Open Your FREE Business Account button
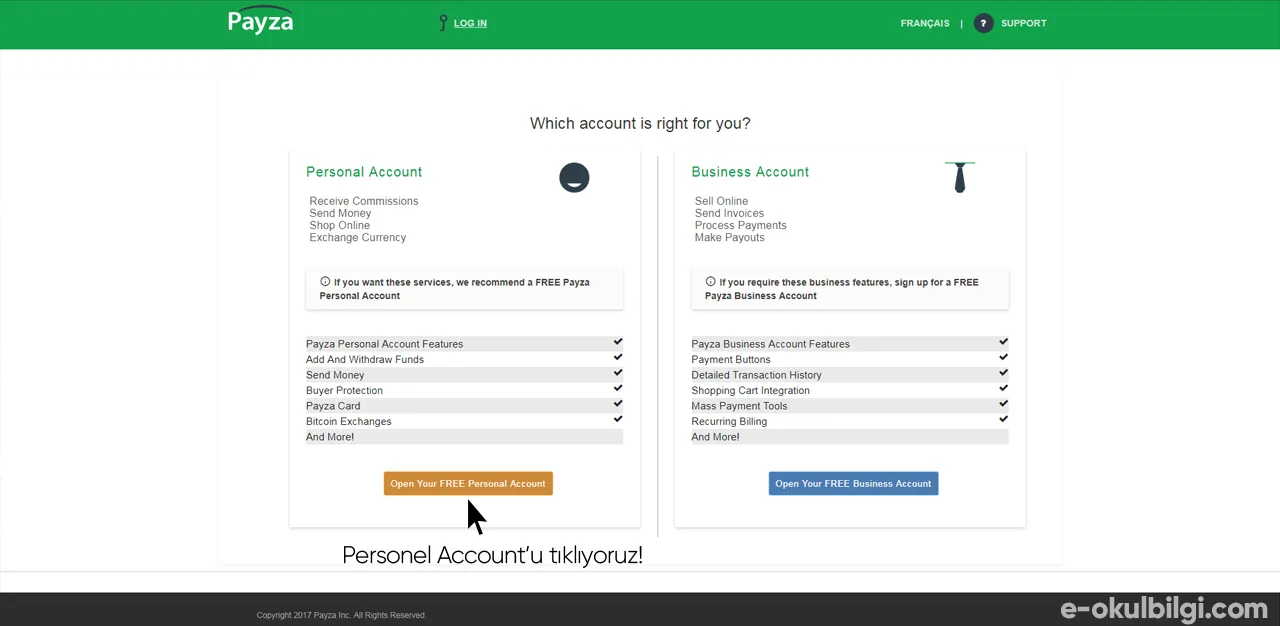This screenshot has width=1280, height=626. [x=853, y=484]
